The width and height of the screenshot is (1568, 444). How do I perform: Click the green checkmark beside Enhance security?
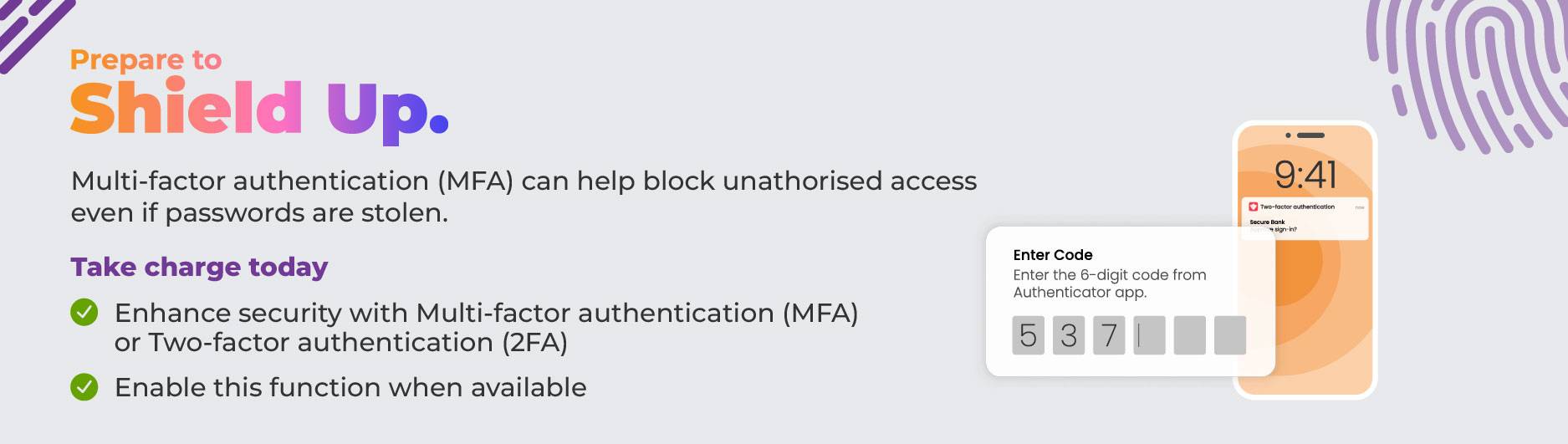tap(84, 313)
